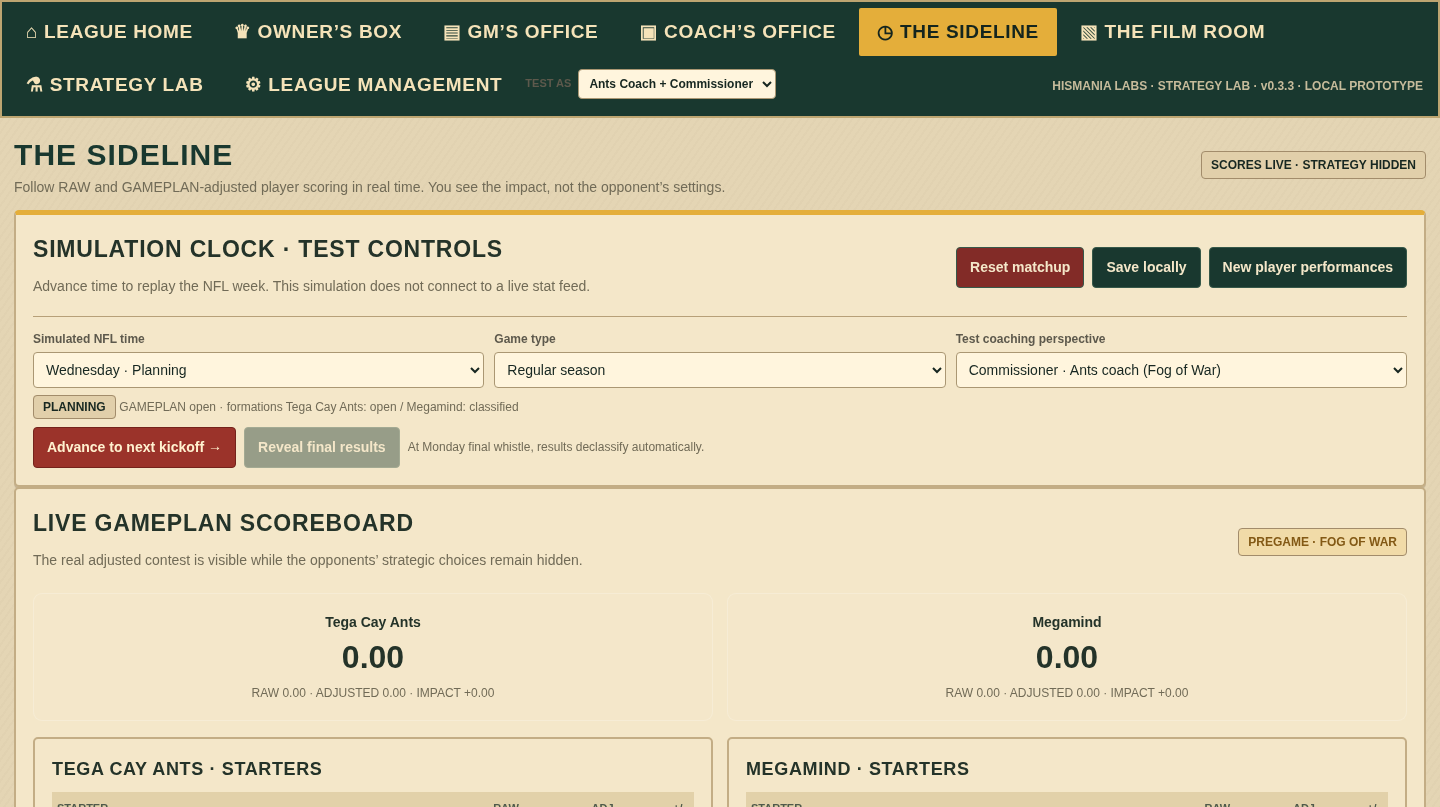Expand the Simulated NFL time dropdown
Viewport: 1440px width, 807px height.
(258, 370)
